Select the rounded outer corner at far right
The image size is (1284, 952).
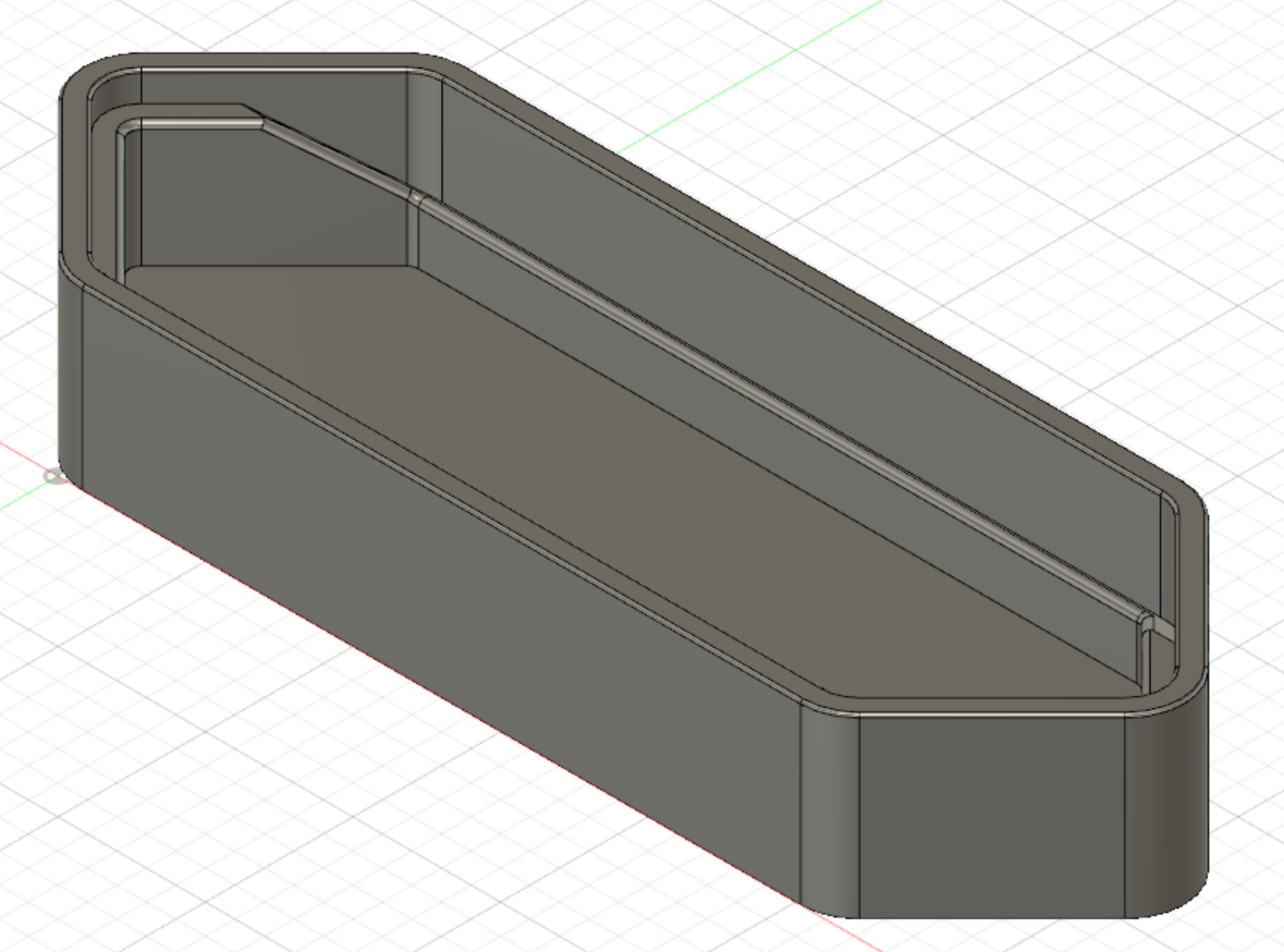coord(1167,801)
